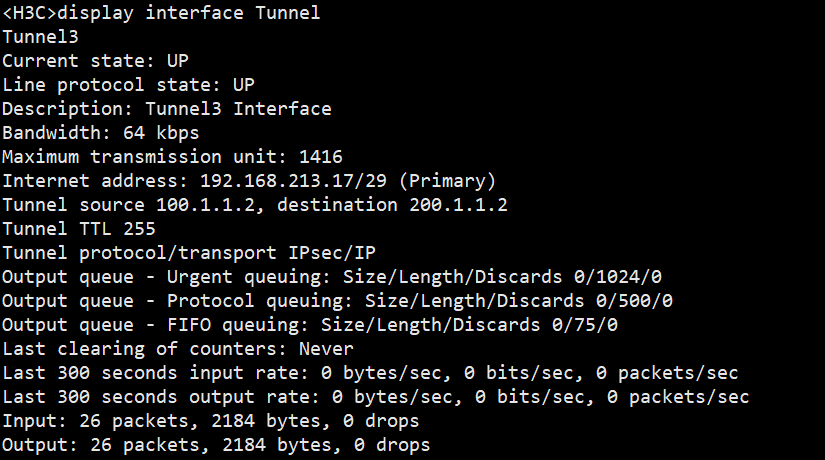Click the "Tunnel TTL 255" line
825x460 pixels.
[78, 229]
